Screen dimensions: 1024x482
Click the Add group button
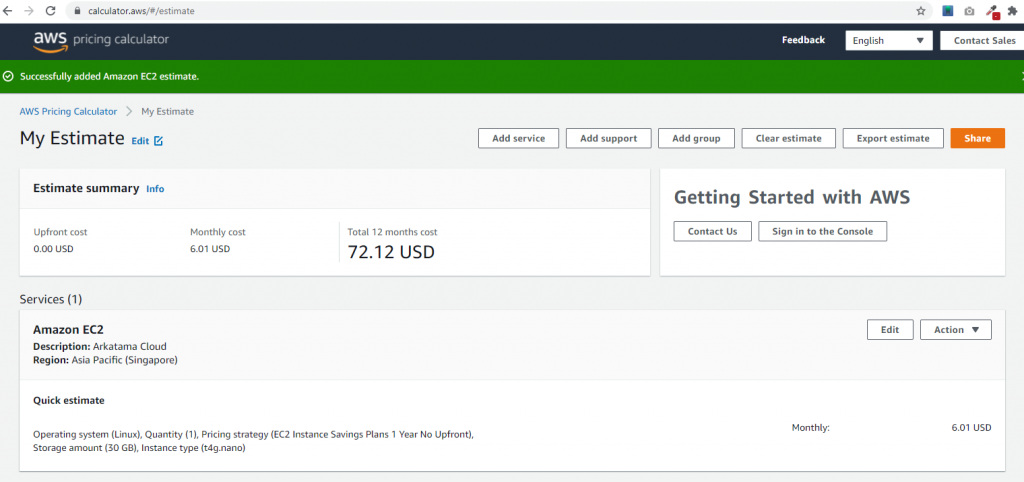tap(696, 138)
